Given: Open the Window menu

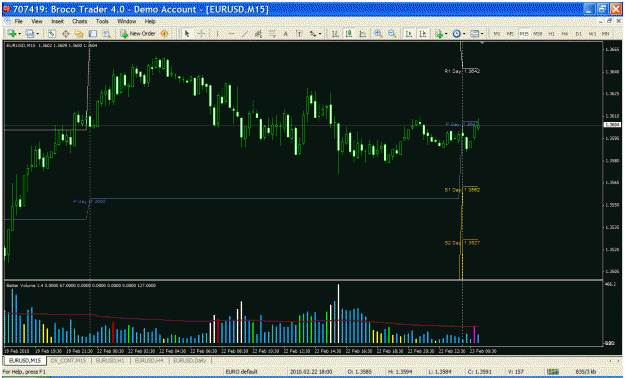Looking at the screenshot, I should coord(126,21).
